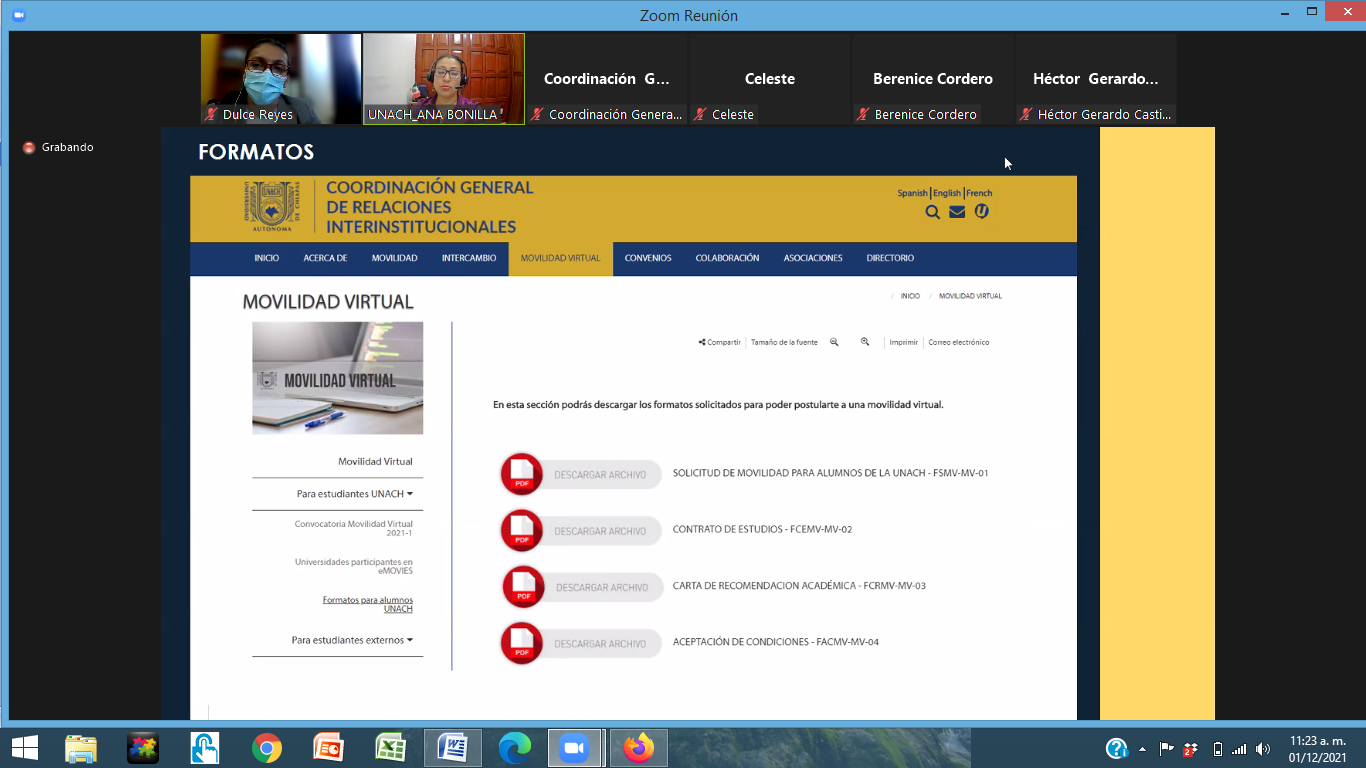Screen dimensions: 1366x768
Task: Click the zoom-out font size magnifier icon
Action: coord(834,342)
